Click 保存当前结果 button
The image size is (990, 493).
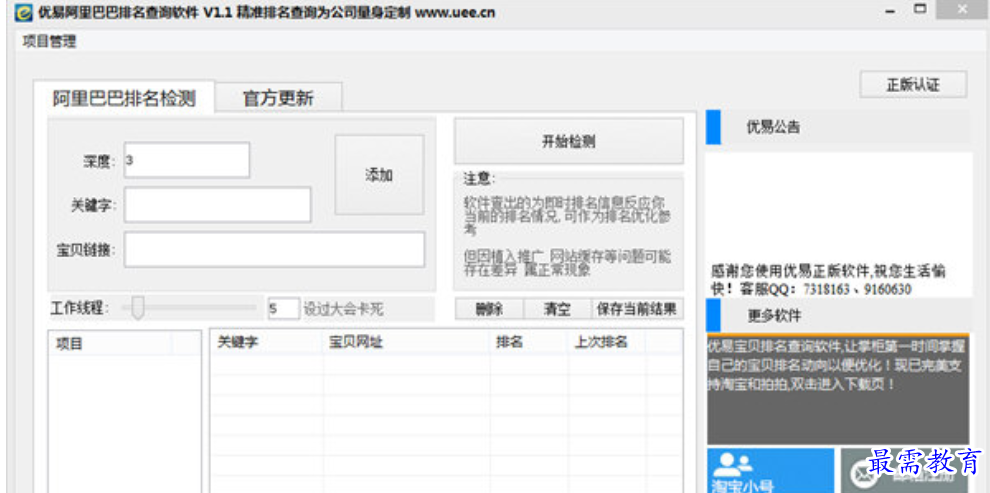point(637,309)
